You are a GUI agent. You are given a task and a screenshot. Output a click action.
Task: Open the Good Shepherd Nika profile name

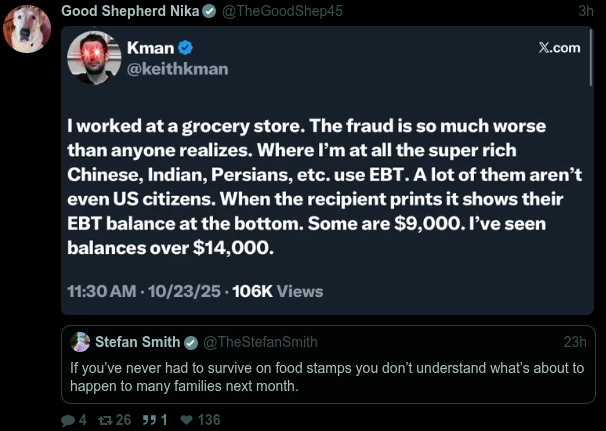pyautogui.click(x=130, y=11)
